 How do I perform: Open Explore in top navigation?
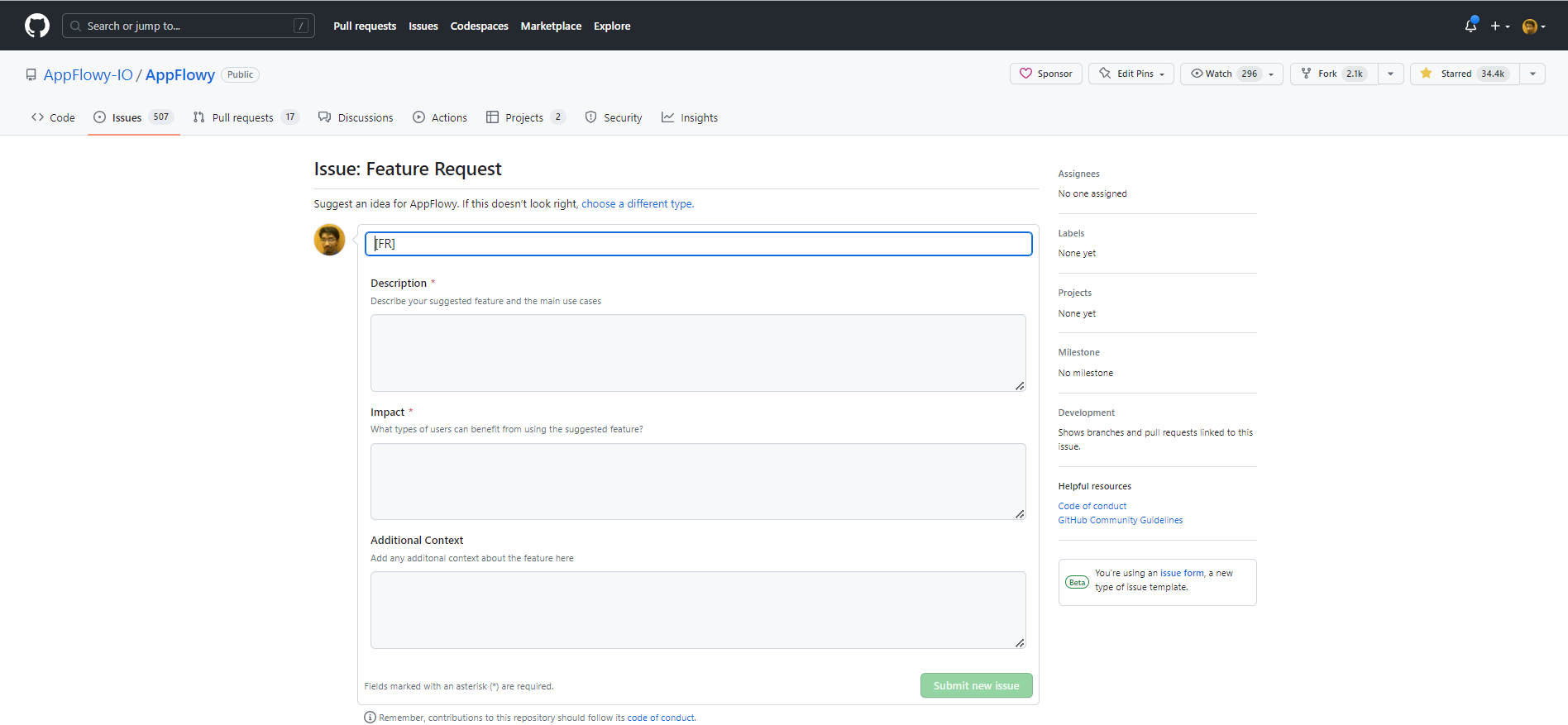(612, 26)
